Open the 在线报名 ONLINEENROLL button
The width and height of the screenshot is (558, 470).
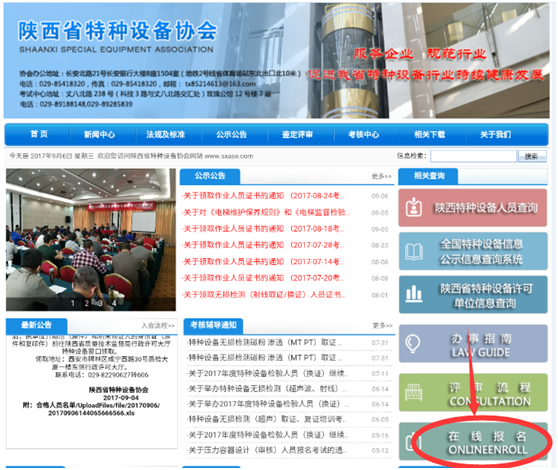coord(473,442)
